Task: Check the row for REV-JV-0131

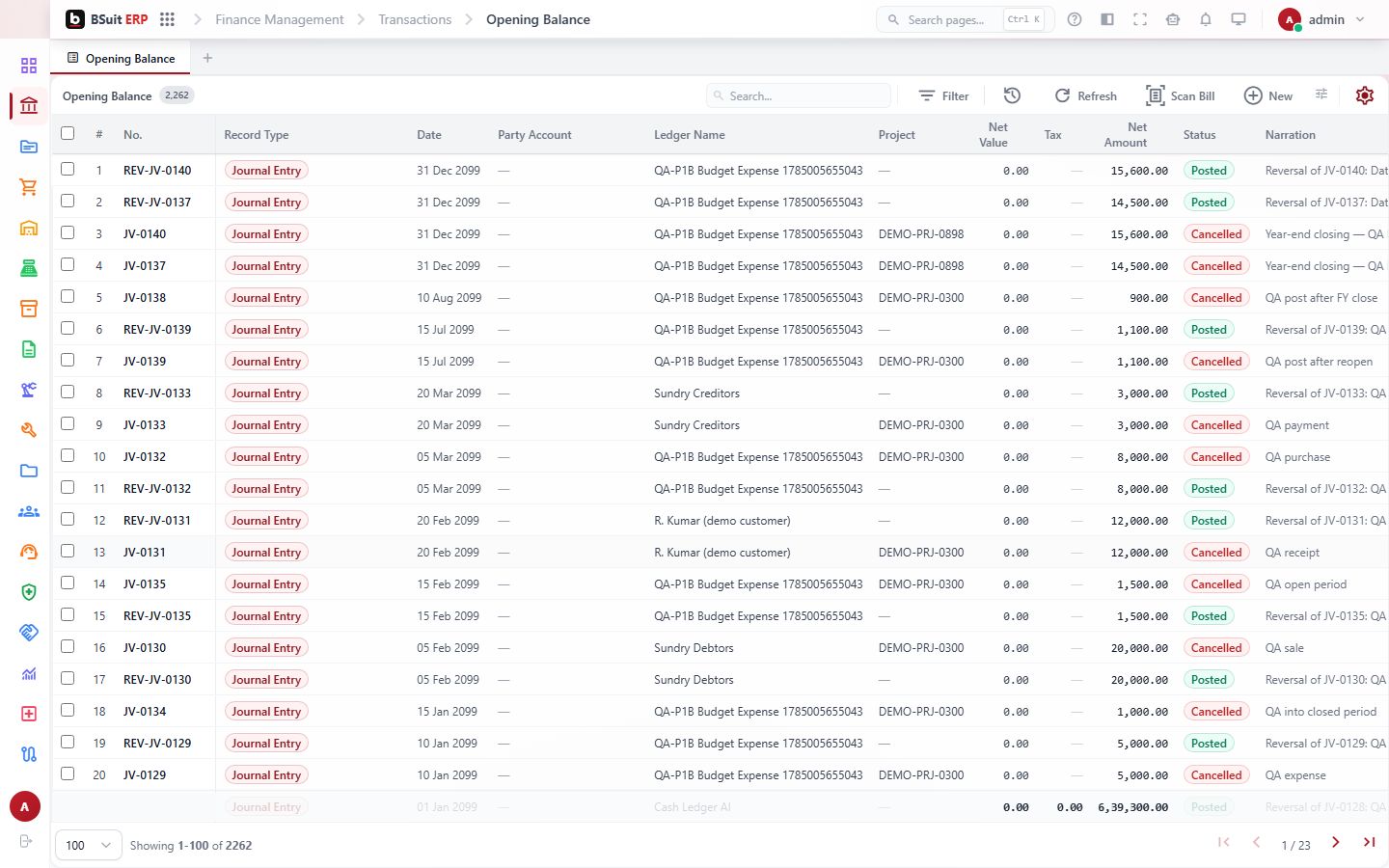Action: click(x=68, y=519)
